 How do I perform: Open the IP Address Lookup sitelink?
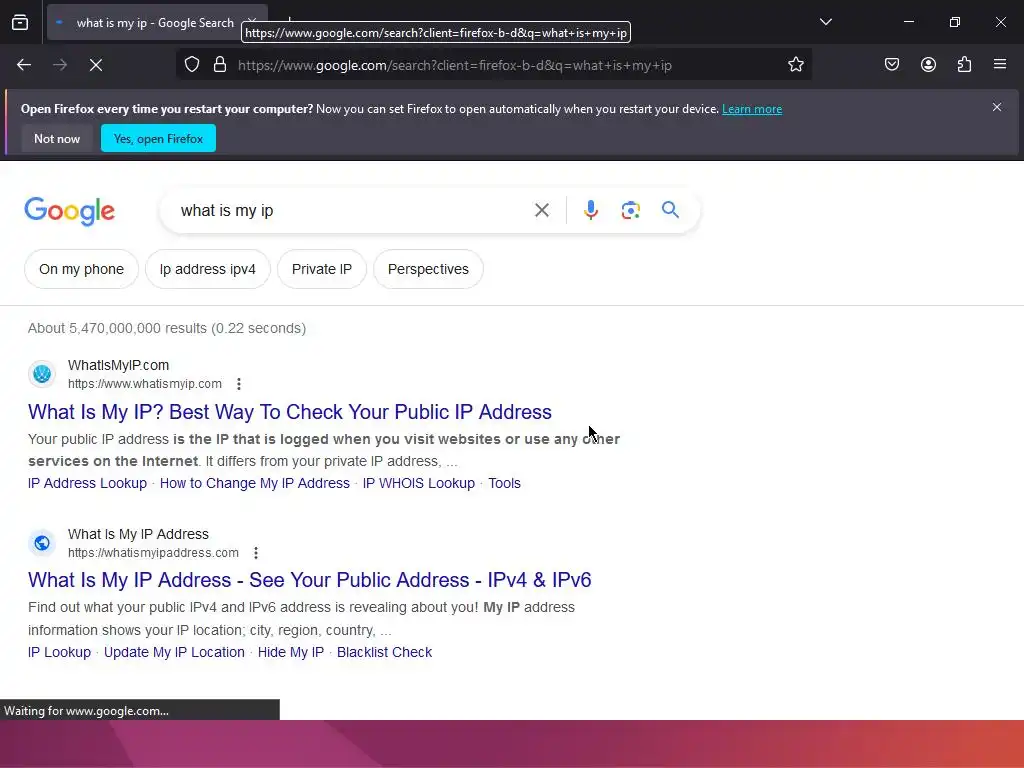click(88, 483)
